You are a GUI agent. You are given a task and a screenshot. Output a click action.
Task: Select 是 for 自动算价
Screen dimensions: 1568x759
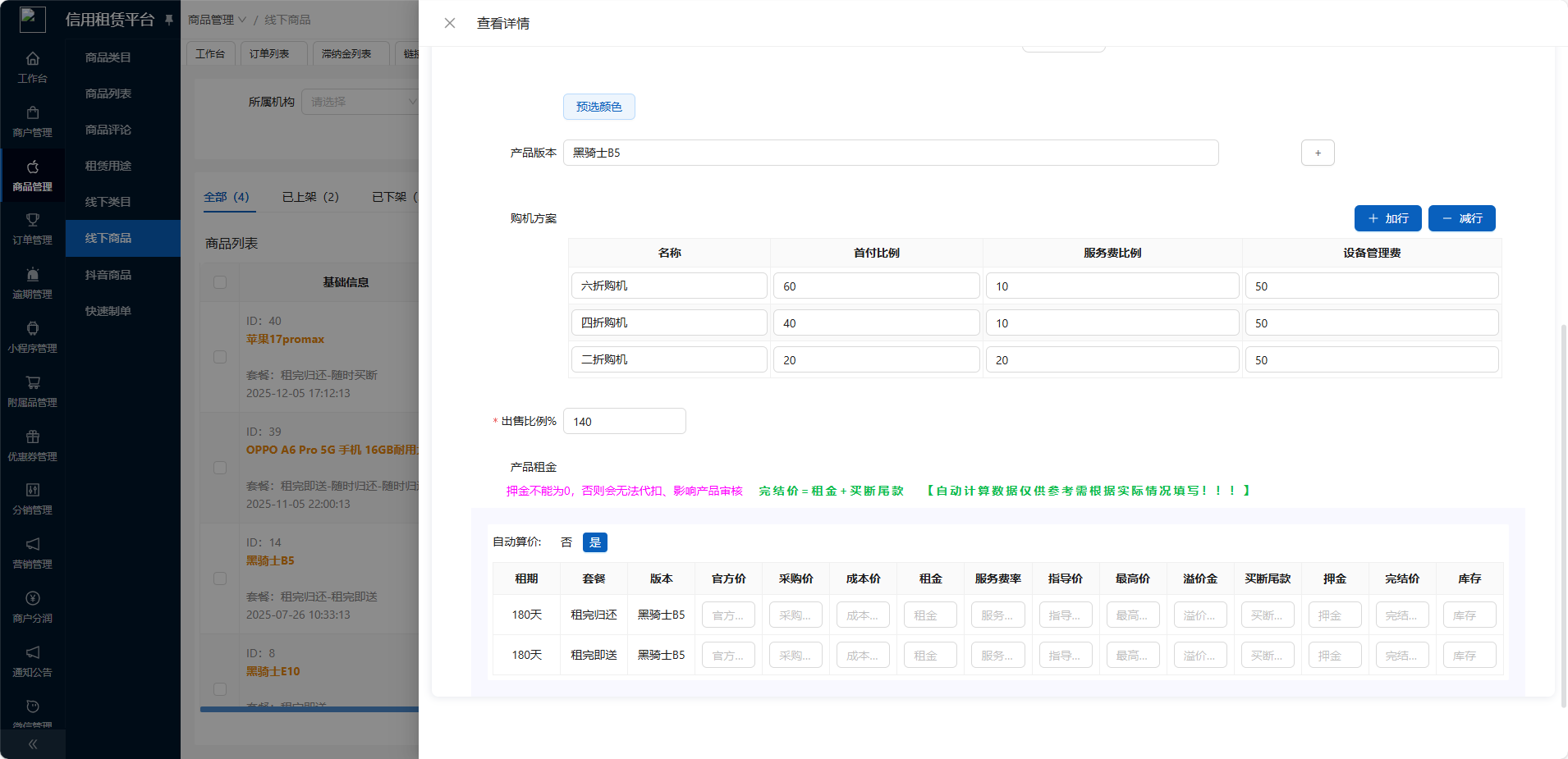pyautogui.click(x=595, y=542)
